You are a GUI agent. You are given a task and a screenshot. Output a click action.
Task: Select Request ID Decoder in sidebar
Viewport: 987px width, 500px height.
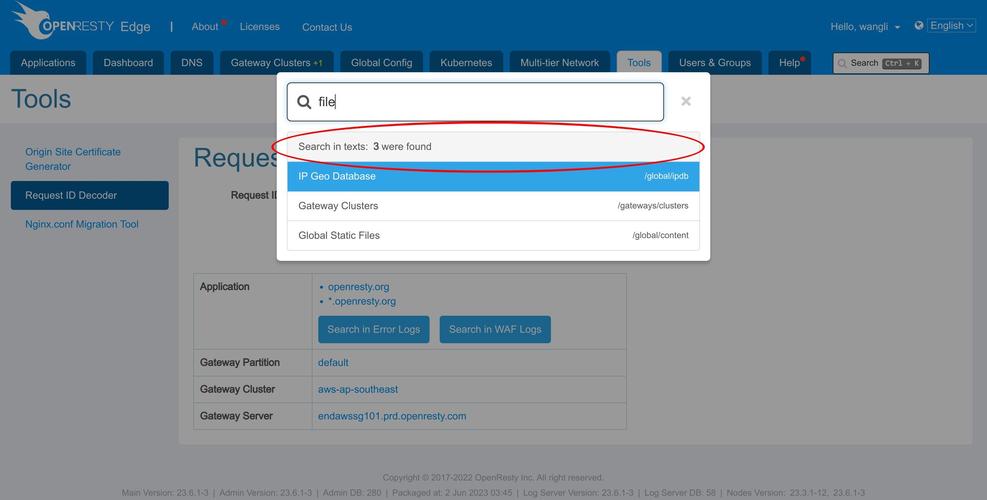(89, 195)
